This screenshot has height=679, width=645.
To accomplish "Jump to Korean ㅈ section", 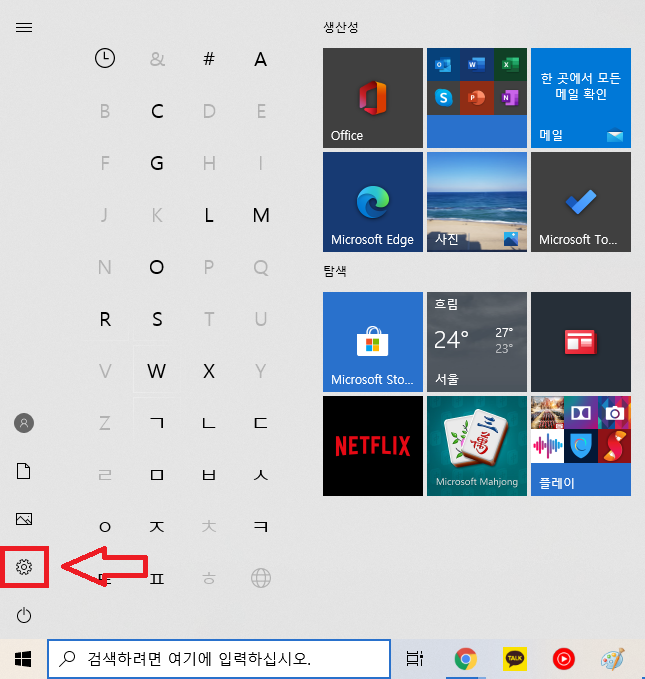I will click(x=157, y=527).
